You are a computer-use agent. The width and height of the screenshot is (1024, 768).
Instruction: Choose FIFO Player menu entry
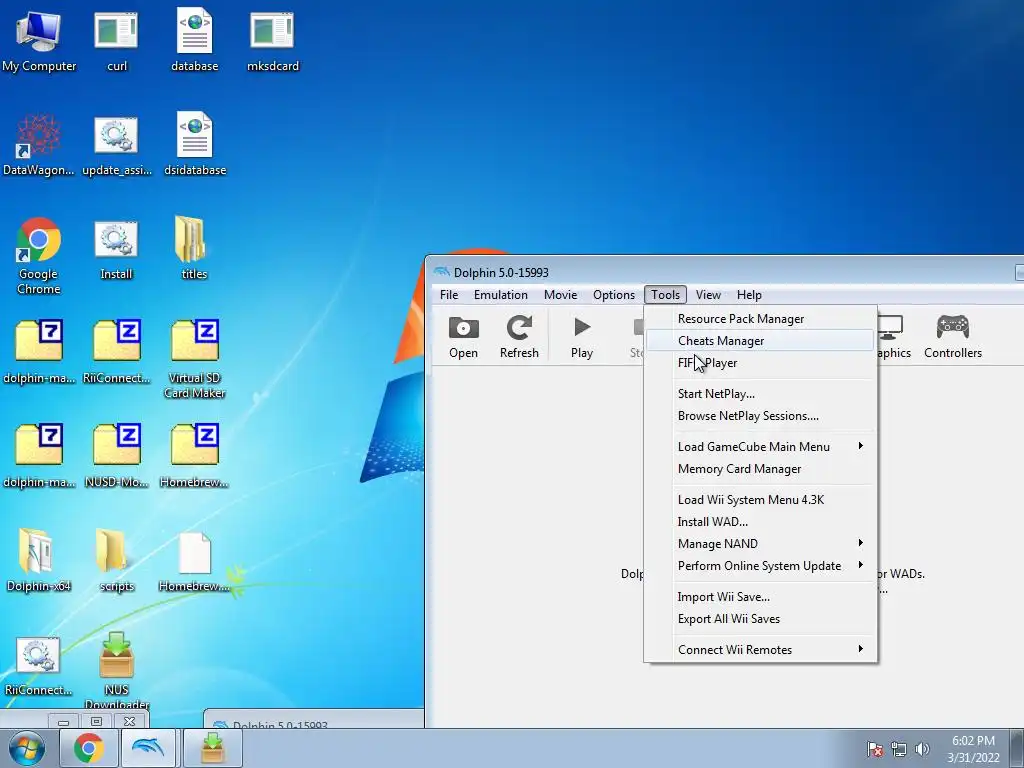tap(760, 362)
